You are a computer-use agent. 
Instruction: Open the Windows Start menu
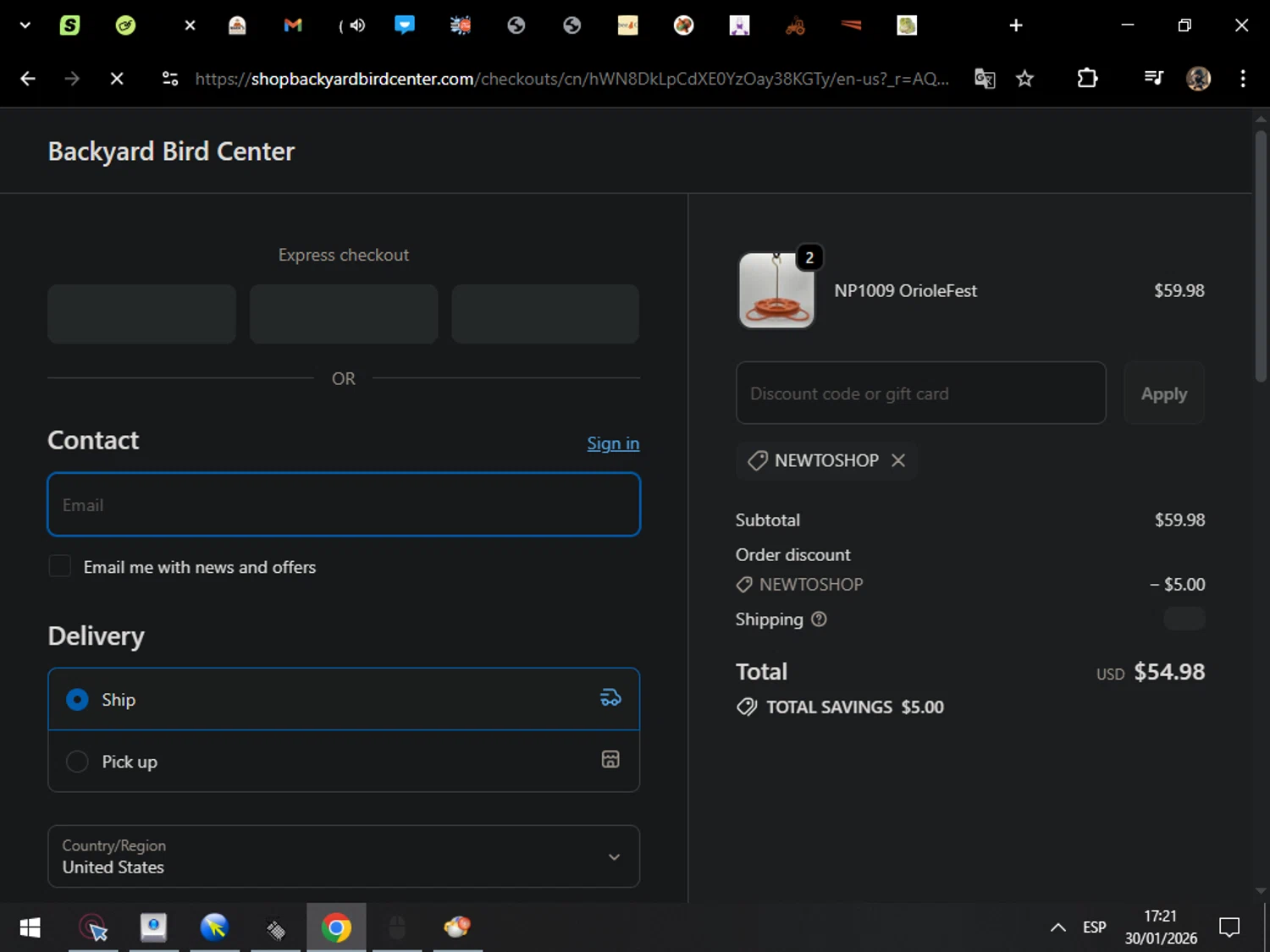tap(30, 927)
